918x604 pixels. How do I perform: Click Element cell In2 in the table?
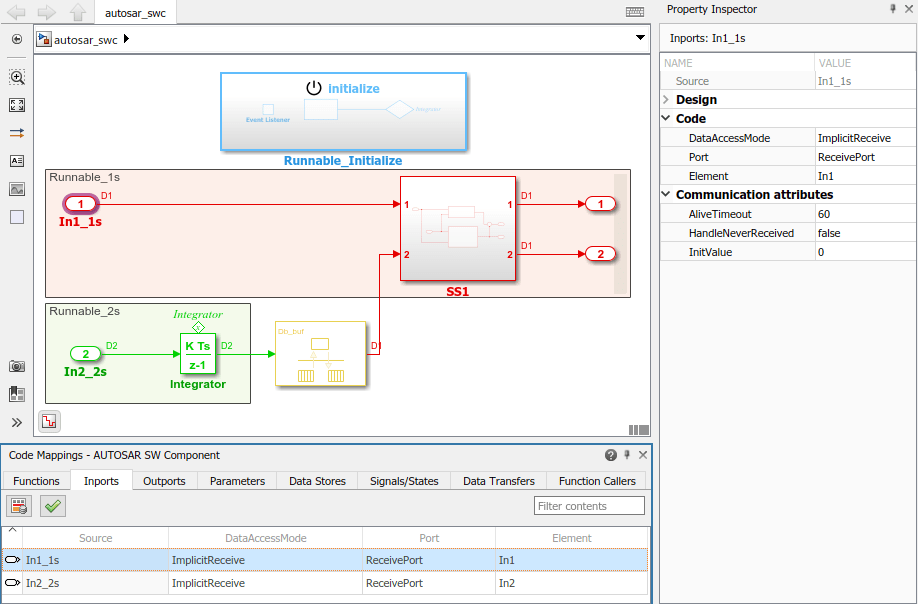(572, 583)
